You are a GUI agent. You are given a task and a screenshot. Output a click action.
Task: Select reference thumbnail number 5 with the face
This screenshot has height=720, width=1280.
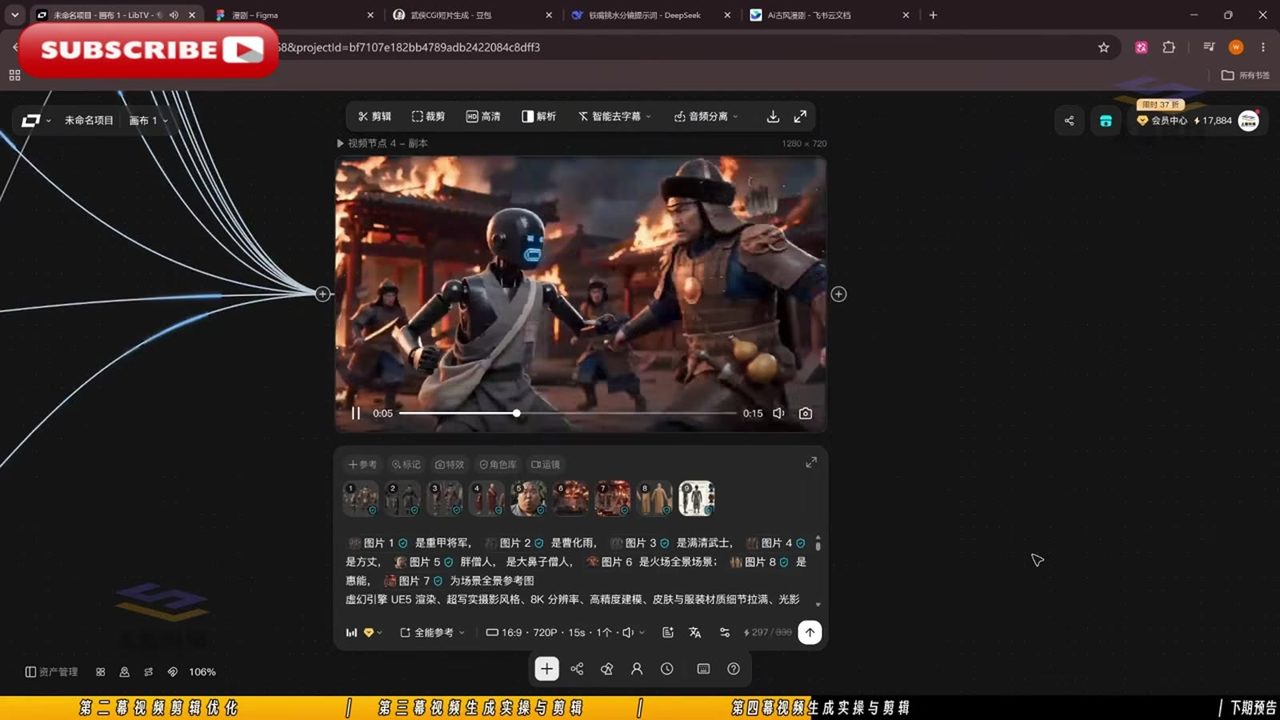(529, 498)
